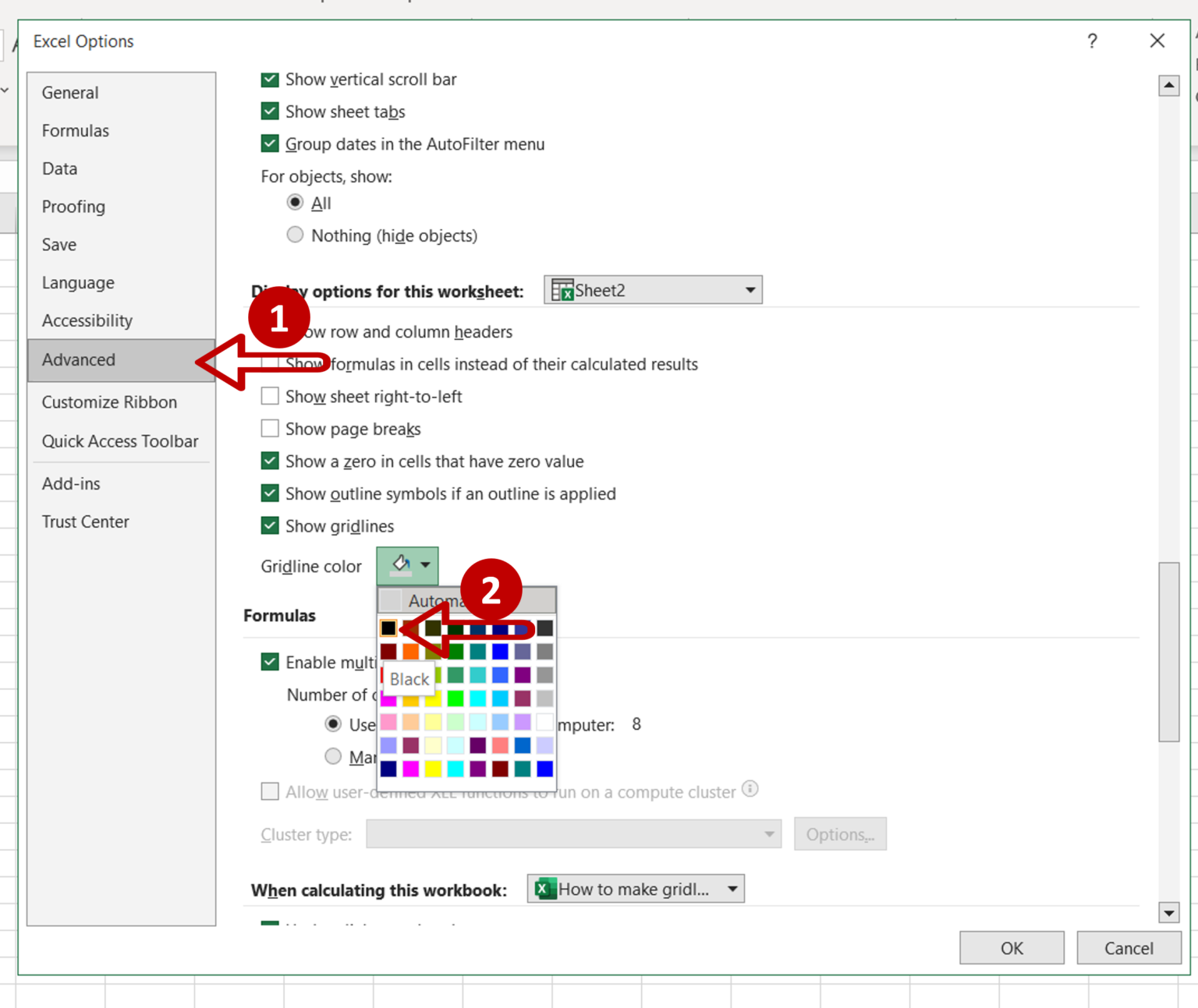
Task: Open the Proofing category
Action: click(x=122, y=207)
